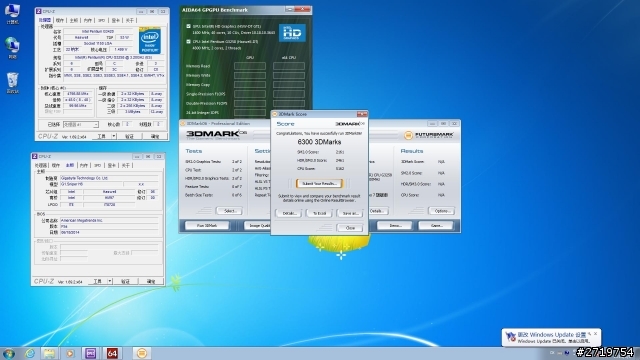This screenshot has width=640, height=360.
Task: Open the Computer desktop icon
Action: tap(12, 13)
